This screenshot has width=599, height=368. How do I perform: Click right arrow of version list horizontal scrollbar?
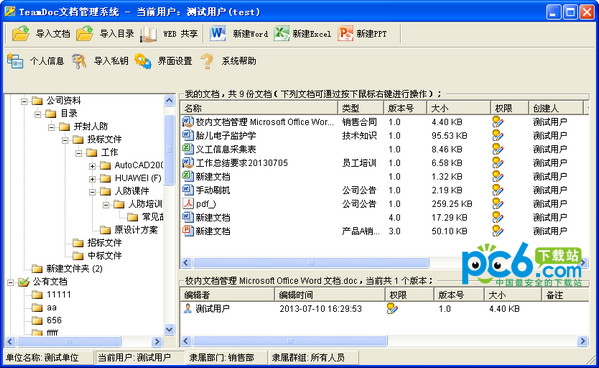point(583,340)
